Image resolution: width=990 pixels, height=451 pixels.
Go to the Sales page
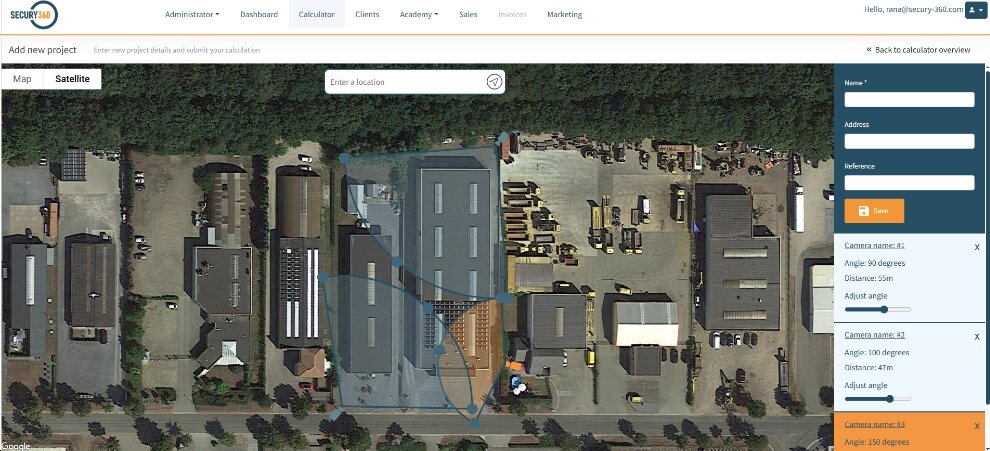(468, 15)
